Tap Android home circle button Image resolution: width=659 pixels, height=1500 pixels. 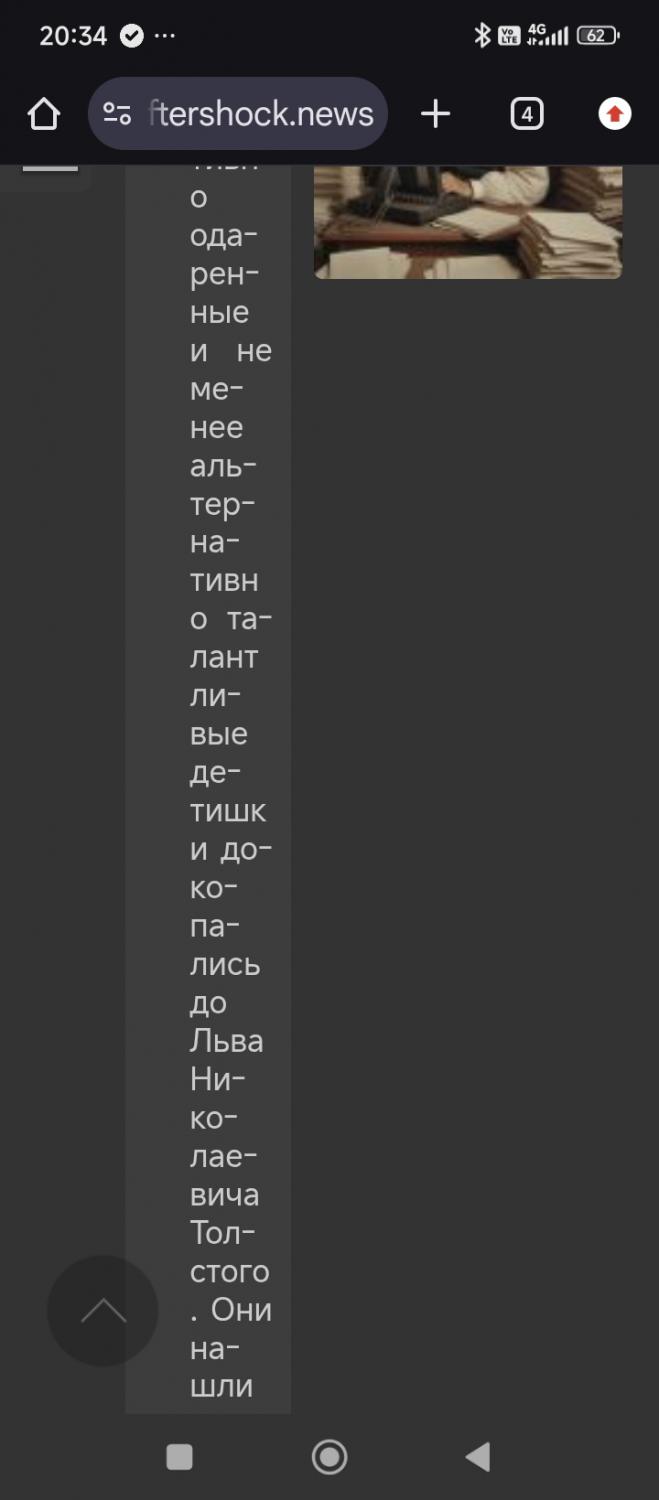click(x=329, y=1457)
